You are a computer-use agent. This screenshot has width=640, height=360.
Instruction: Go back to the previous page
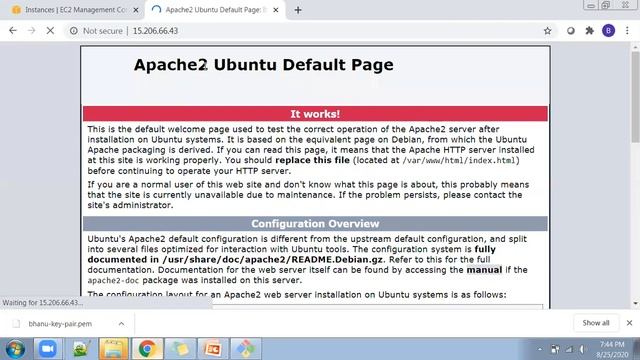pos(13,31)
